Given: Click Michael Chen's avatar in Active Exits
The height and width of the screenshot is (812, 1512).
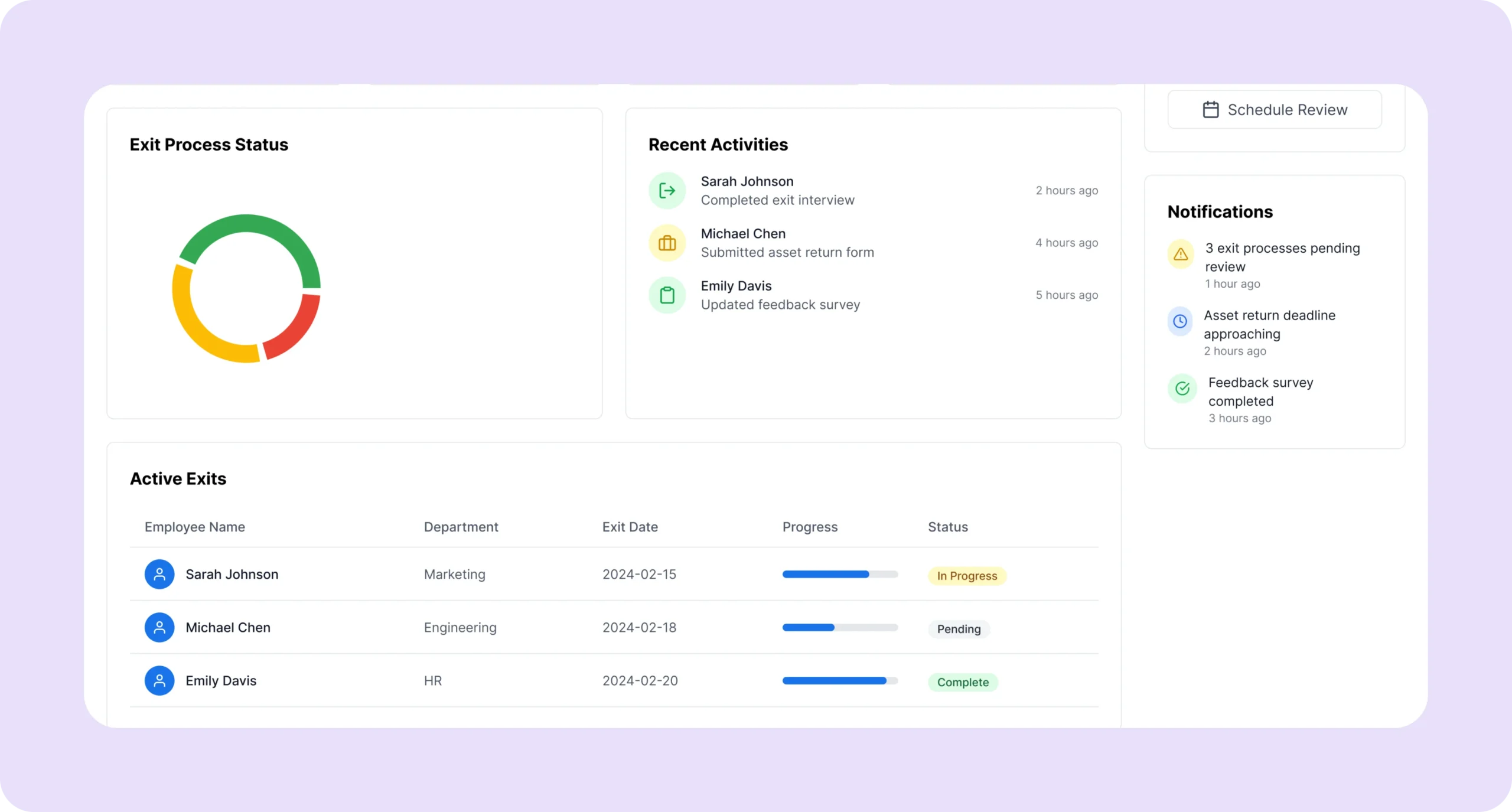Looking at the screenshot, I should [x=159, y=627].
